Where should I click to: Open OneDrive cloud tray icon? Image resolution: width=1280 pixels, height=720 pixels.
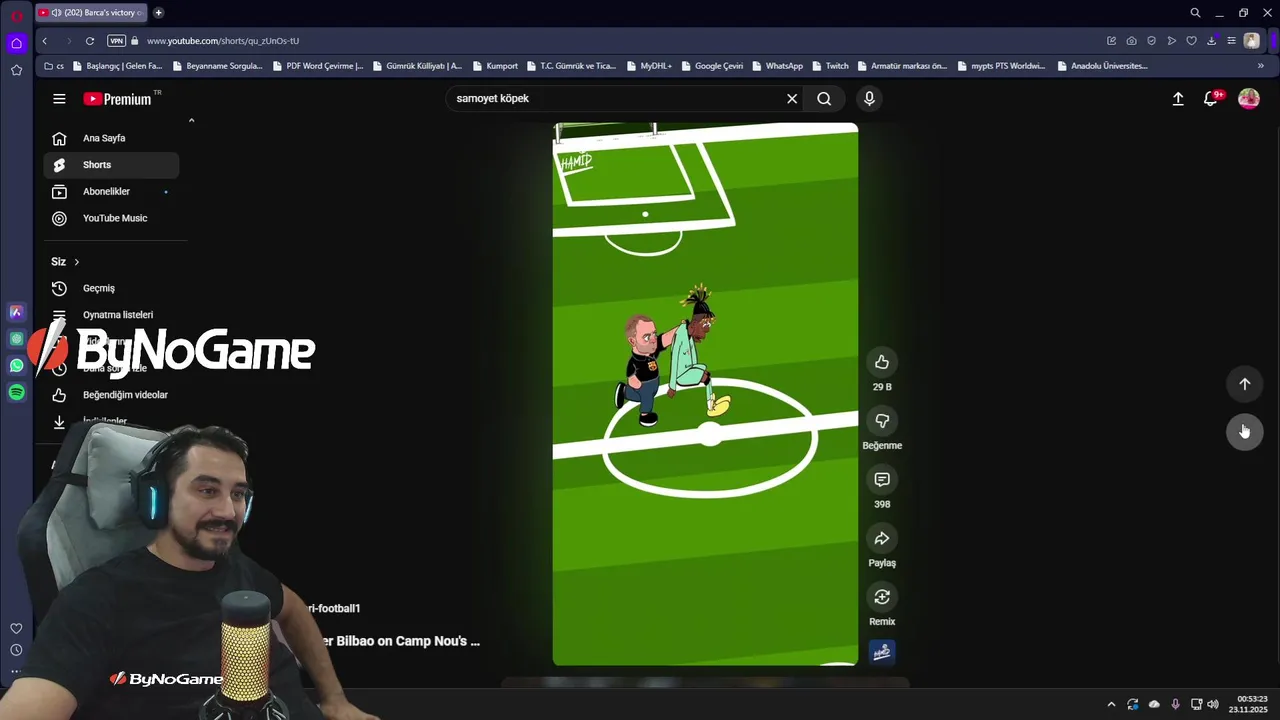(1154, 704)
